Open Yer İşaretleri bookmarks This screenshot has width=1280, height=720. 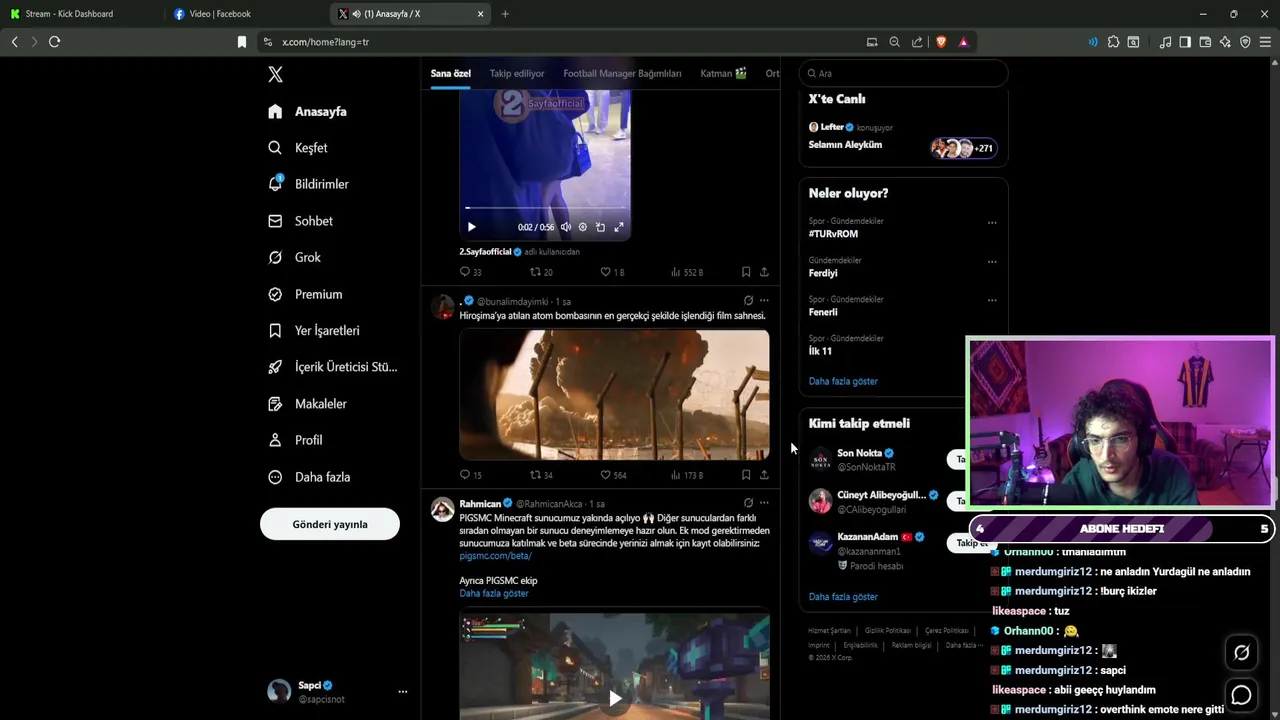pyautogui.click(x=314, y=330)
